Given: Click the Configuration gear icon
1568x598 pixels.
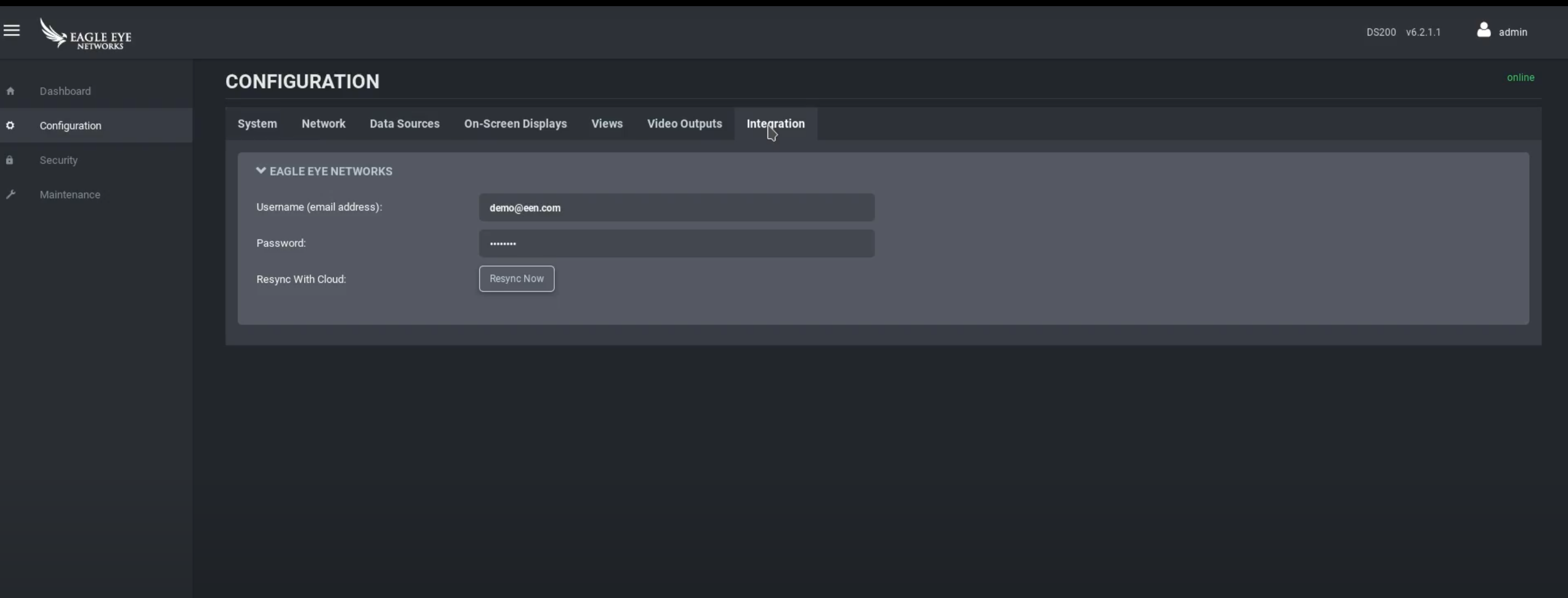Looking at the screenshot, I should click(x=10, y=126).
